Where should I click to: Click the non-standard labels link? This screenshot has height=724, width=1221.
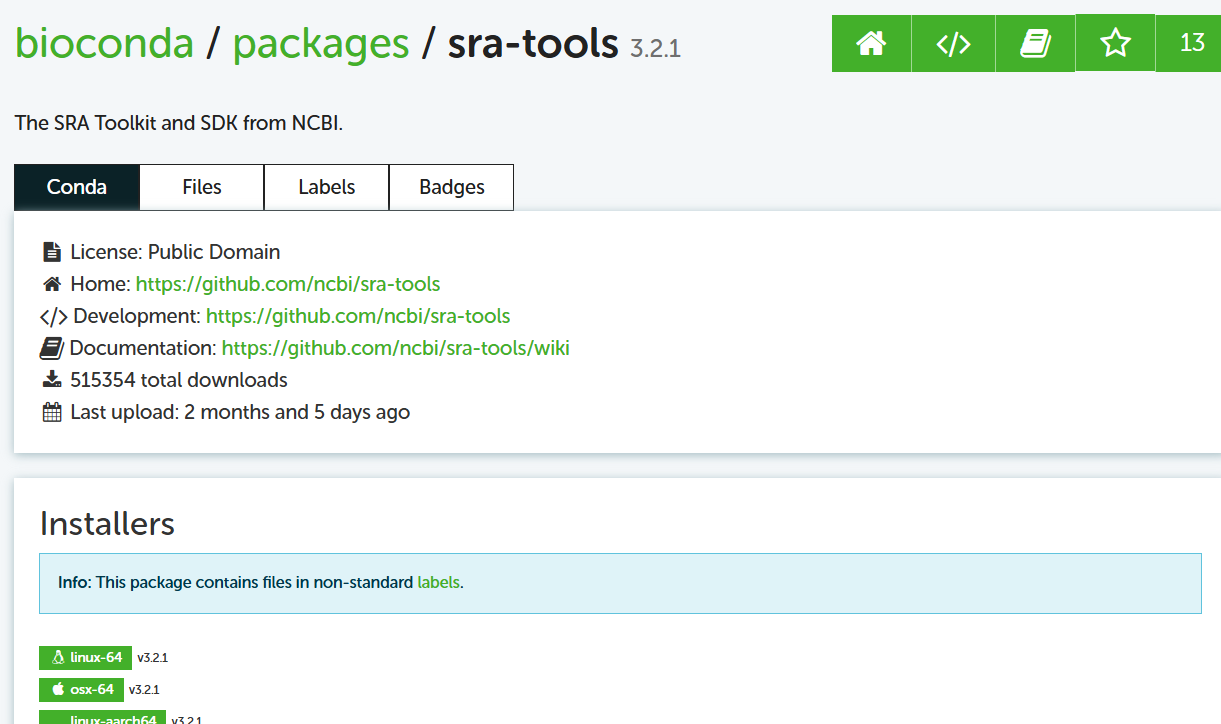439,582
